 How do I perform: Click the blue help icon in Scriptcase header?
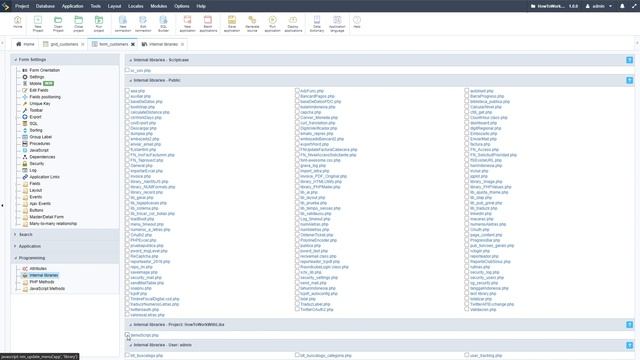coord(629,60)
